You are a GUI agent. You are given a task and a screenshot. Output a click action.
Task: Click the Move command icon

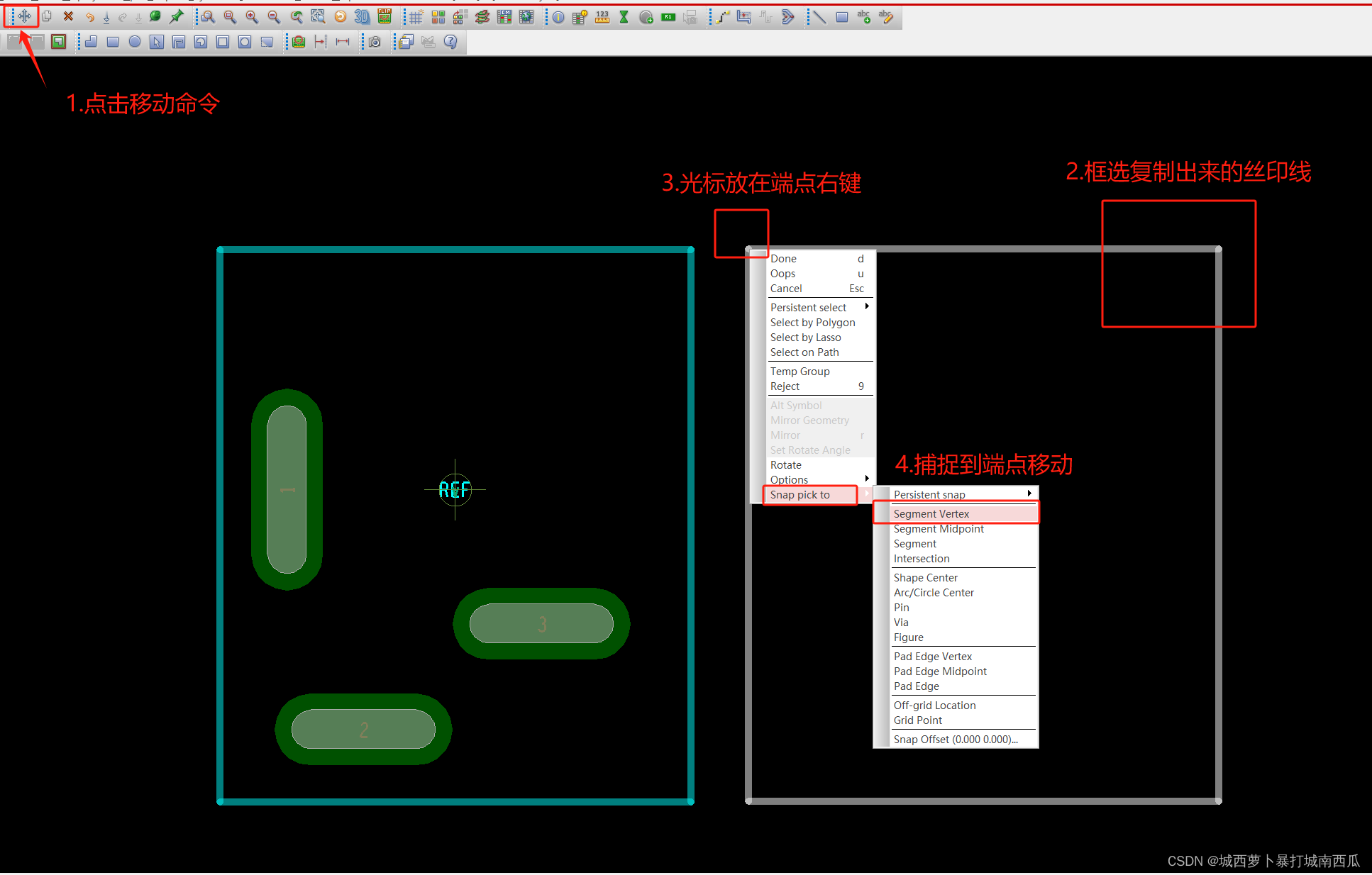[24, 16]
